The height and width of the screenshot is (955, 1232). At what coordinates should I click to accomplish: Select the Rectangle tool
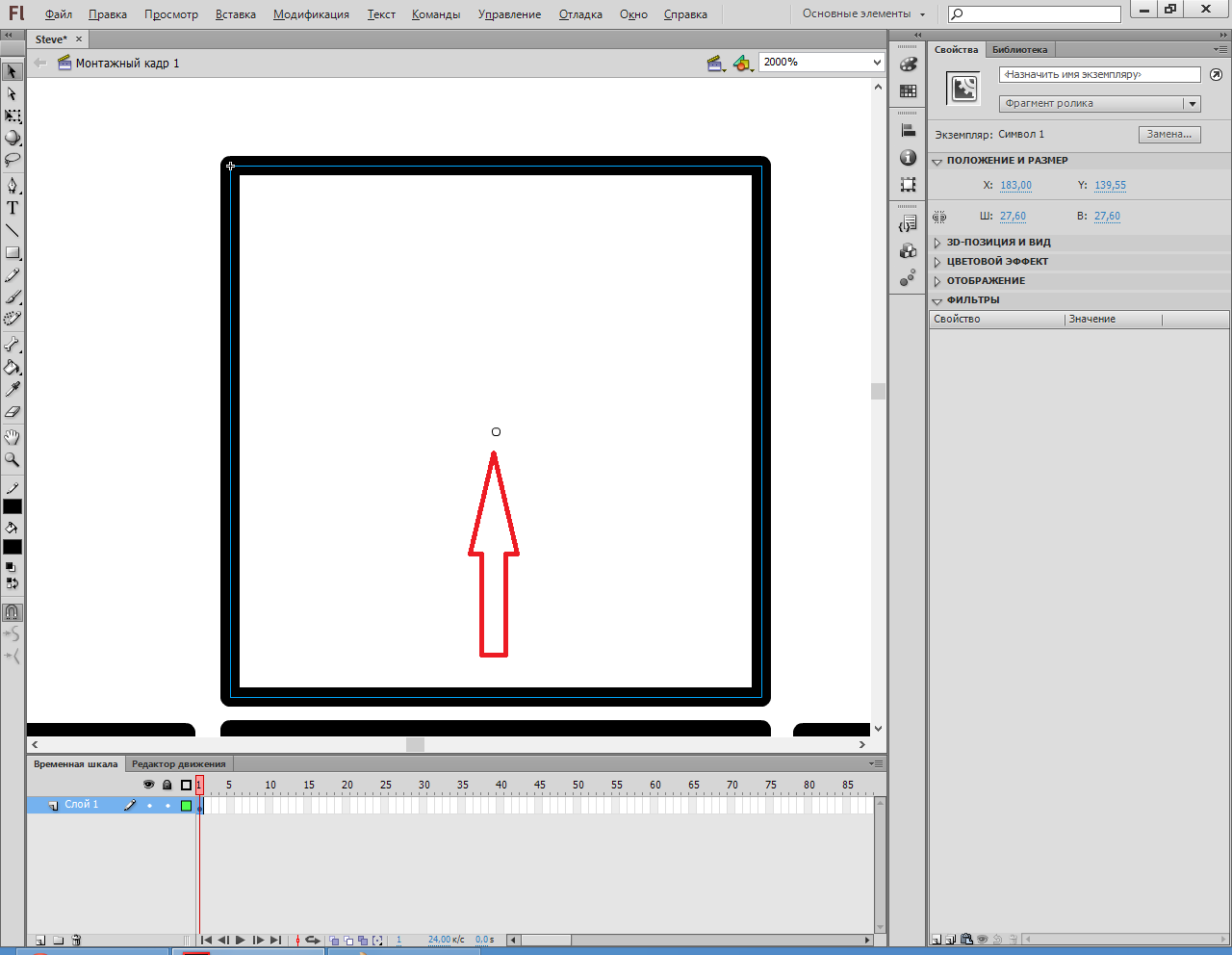click(x=13, y=252)
